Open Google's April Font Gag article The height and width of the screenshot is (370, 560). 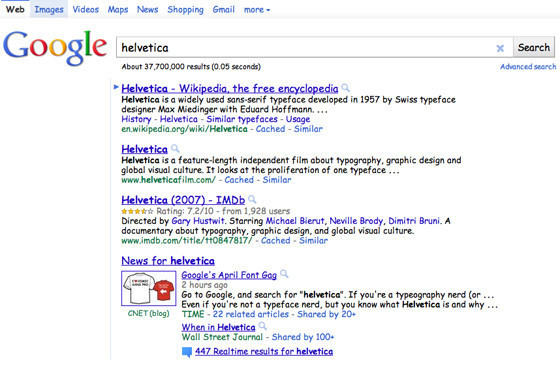click(229, 275)
